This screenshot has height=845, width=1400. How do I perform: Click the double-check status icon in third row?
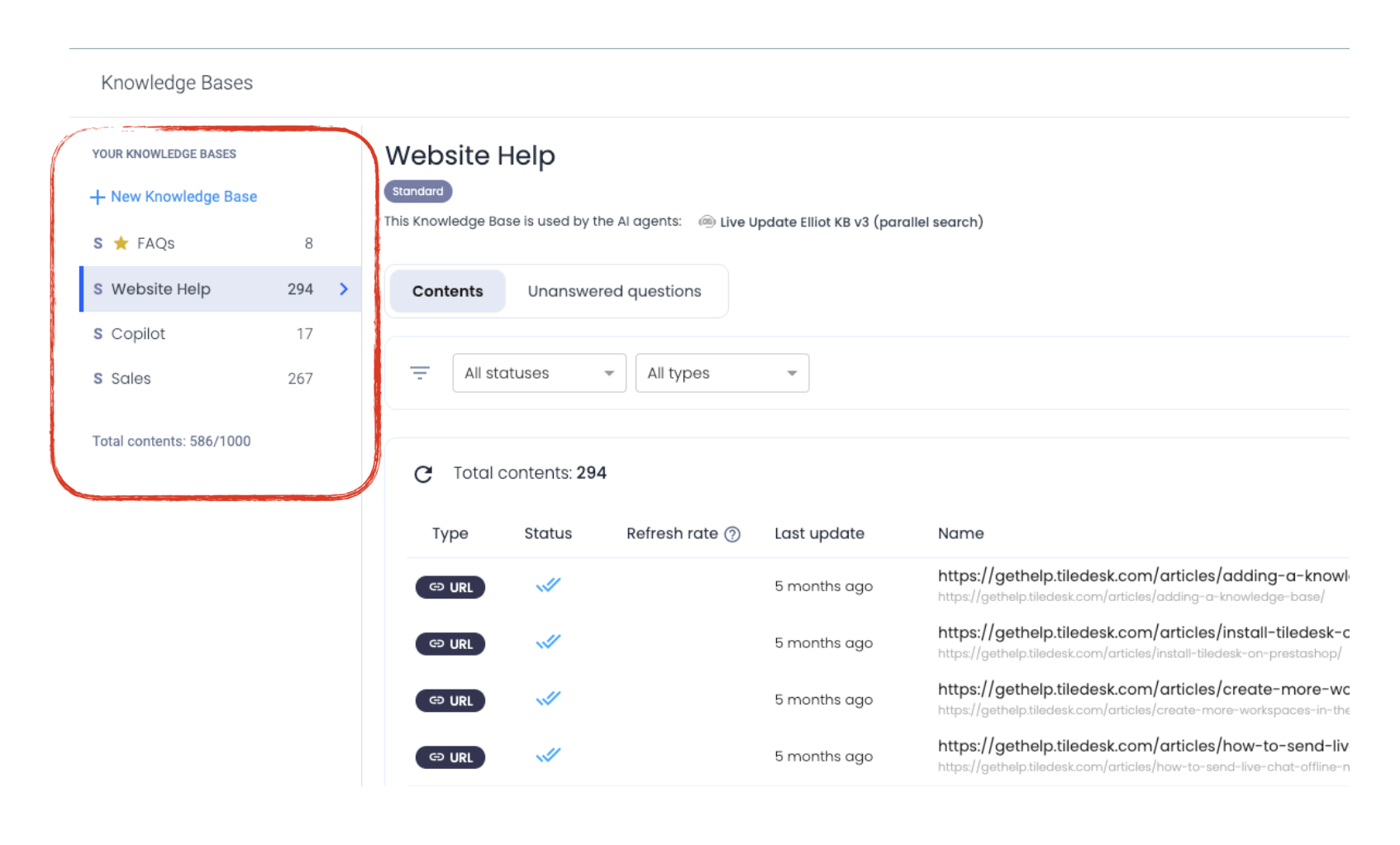pos(548,699)
